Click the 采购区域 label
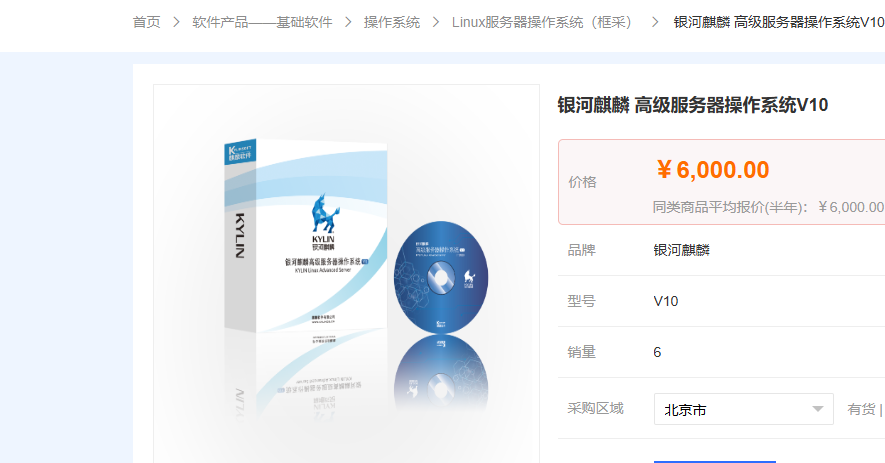Viewport: 885px width, 463px height. [x=595, y=409]
